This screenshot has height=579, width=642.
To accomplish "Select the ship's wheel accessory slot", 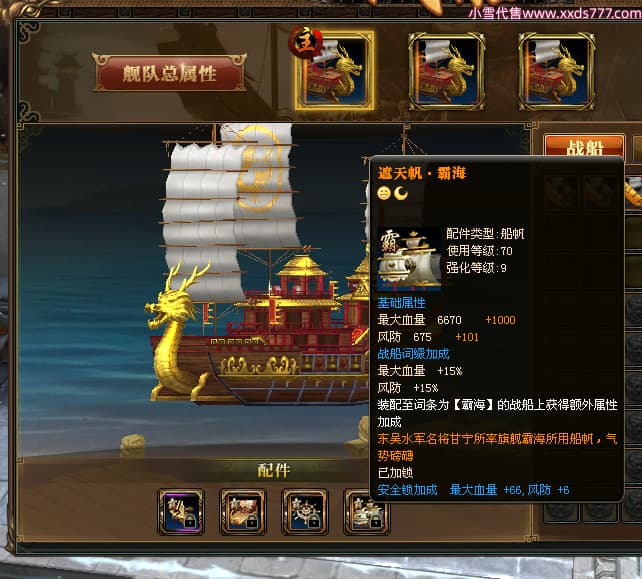I will coord(305,512).
